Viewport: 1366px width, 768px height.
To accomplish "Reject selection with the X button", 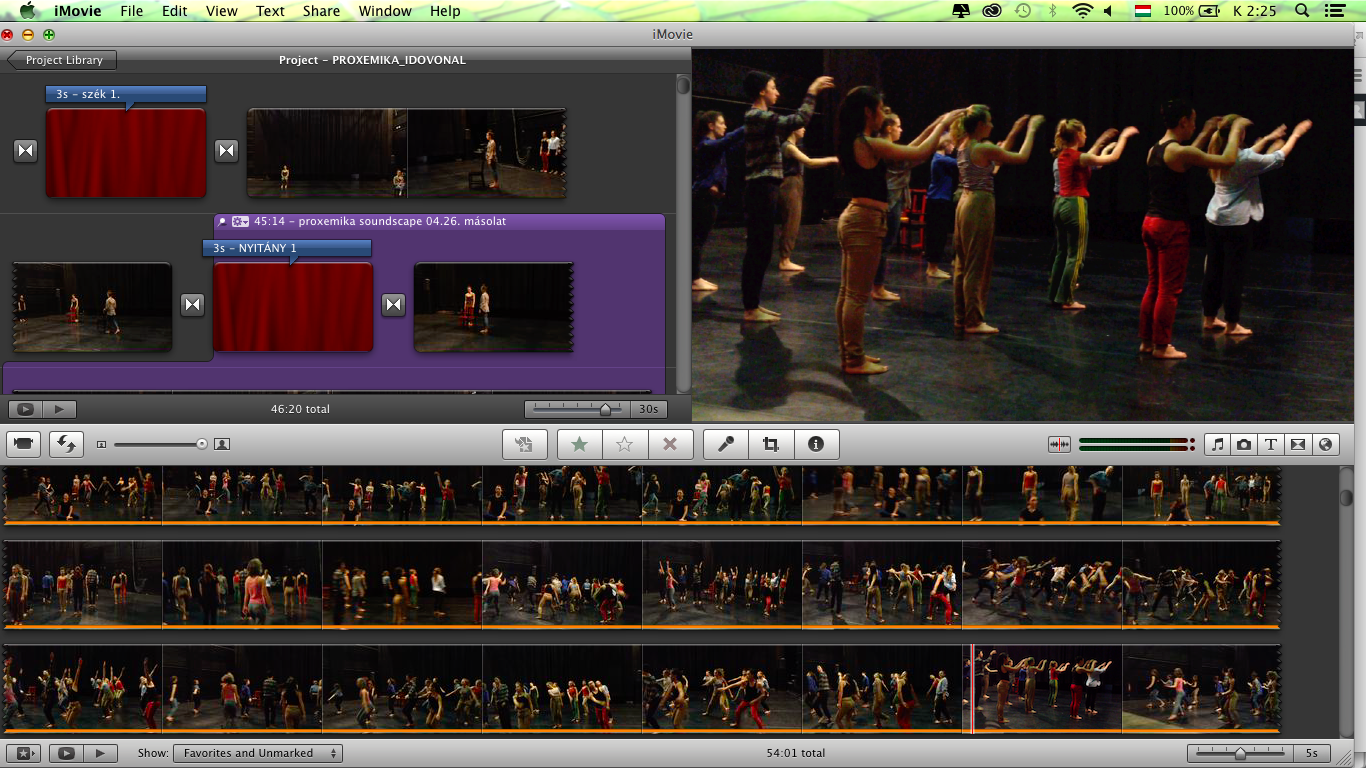I will coord(670,444).
